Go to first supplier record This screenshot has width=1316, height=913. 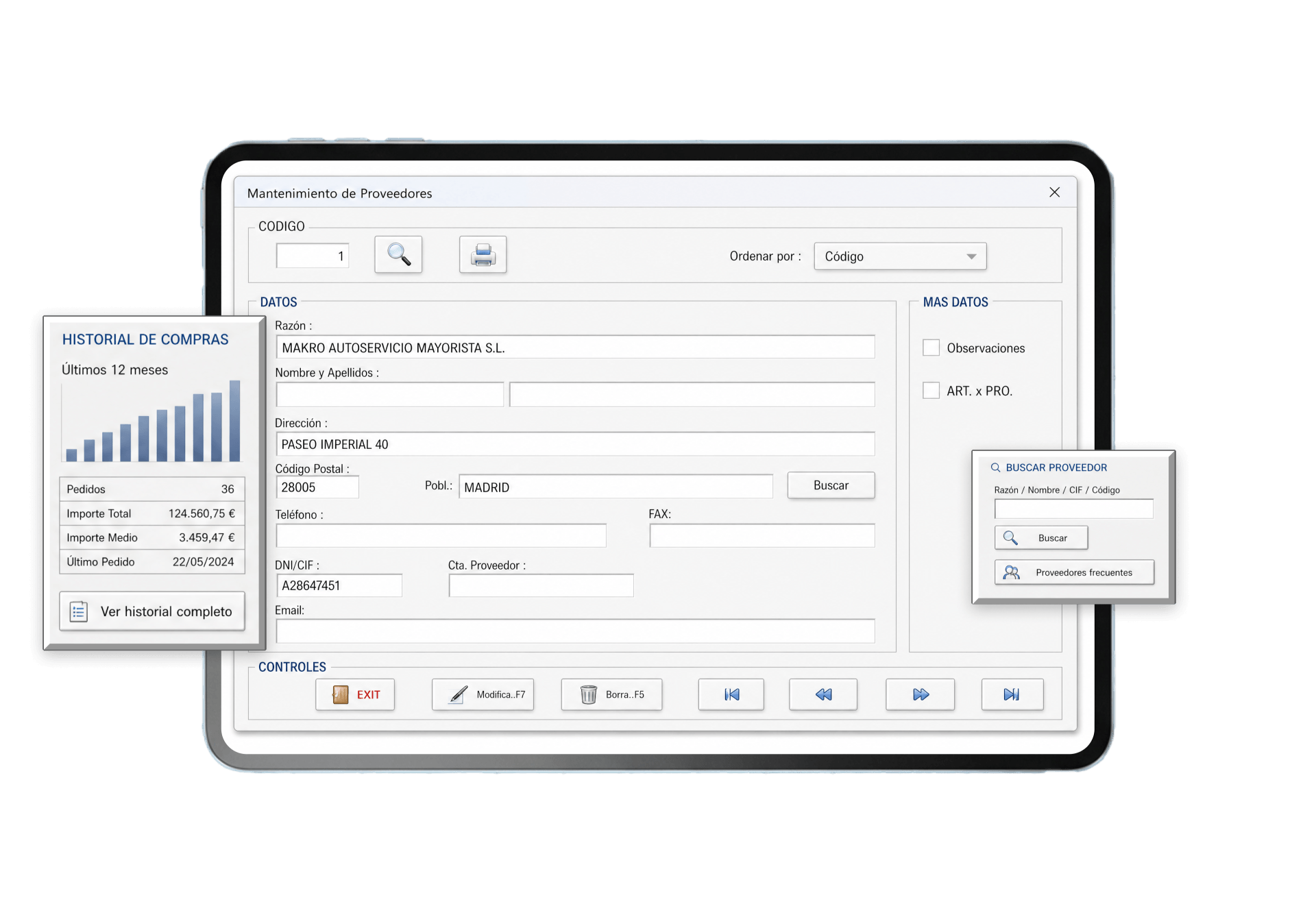[x=731, y=694]
